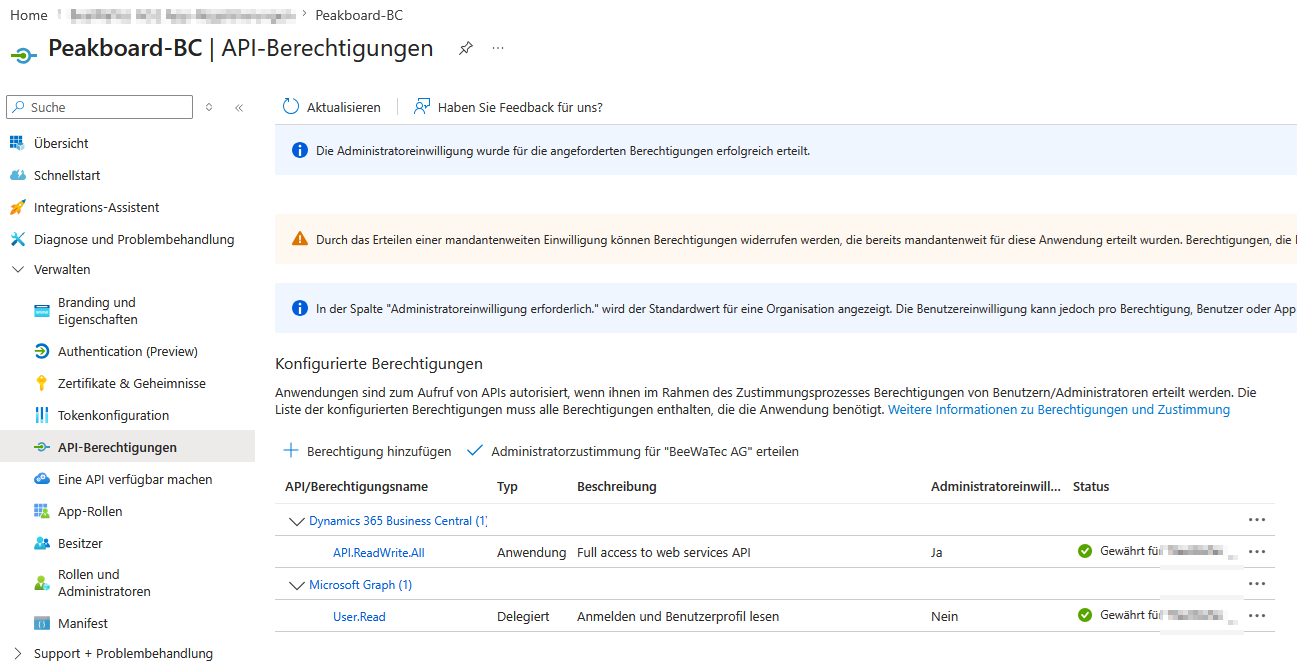
Task: Click the Tokenkonfiguration icon
Action: (x=41, y=415)
